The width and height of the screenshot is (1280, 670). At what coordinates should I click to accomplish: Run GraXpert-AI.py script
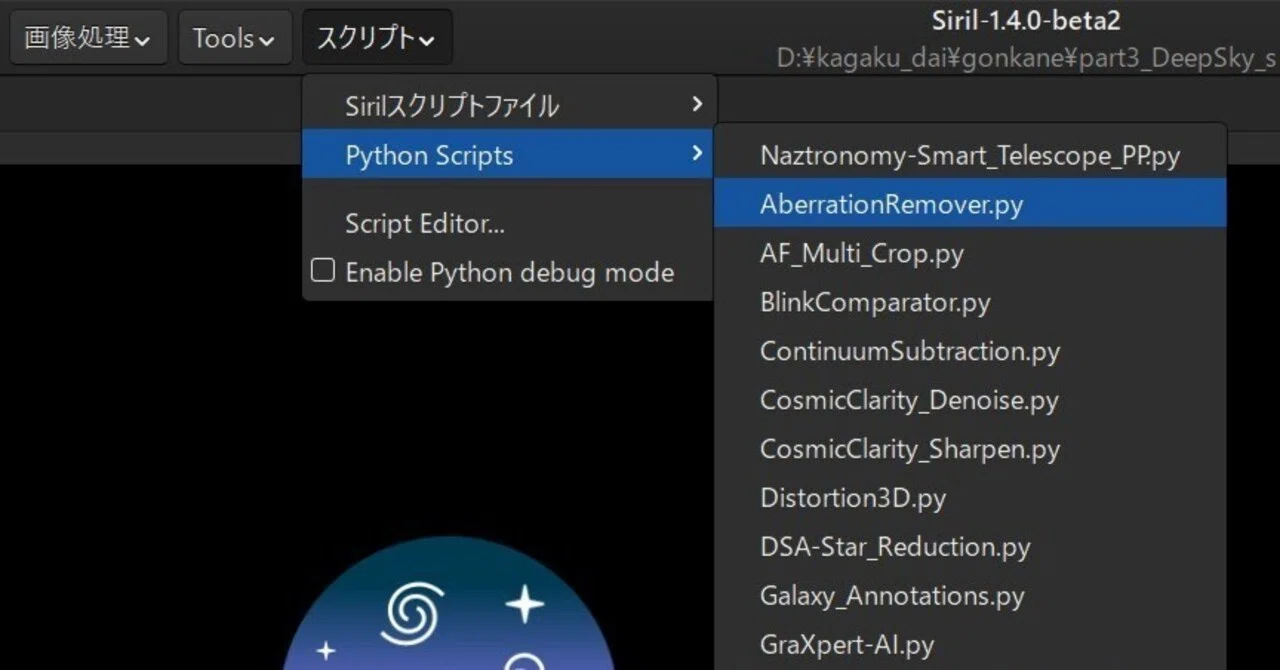tap(970, 645)
